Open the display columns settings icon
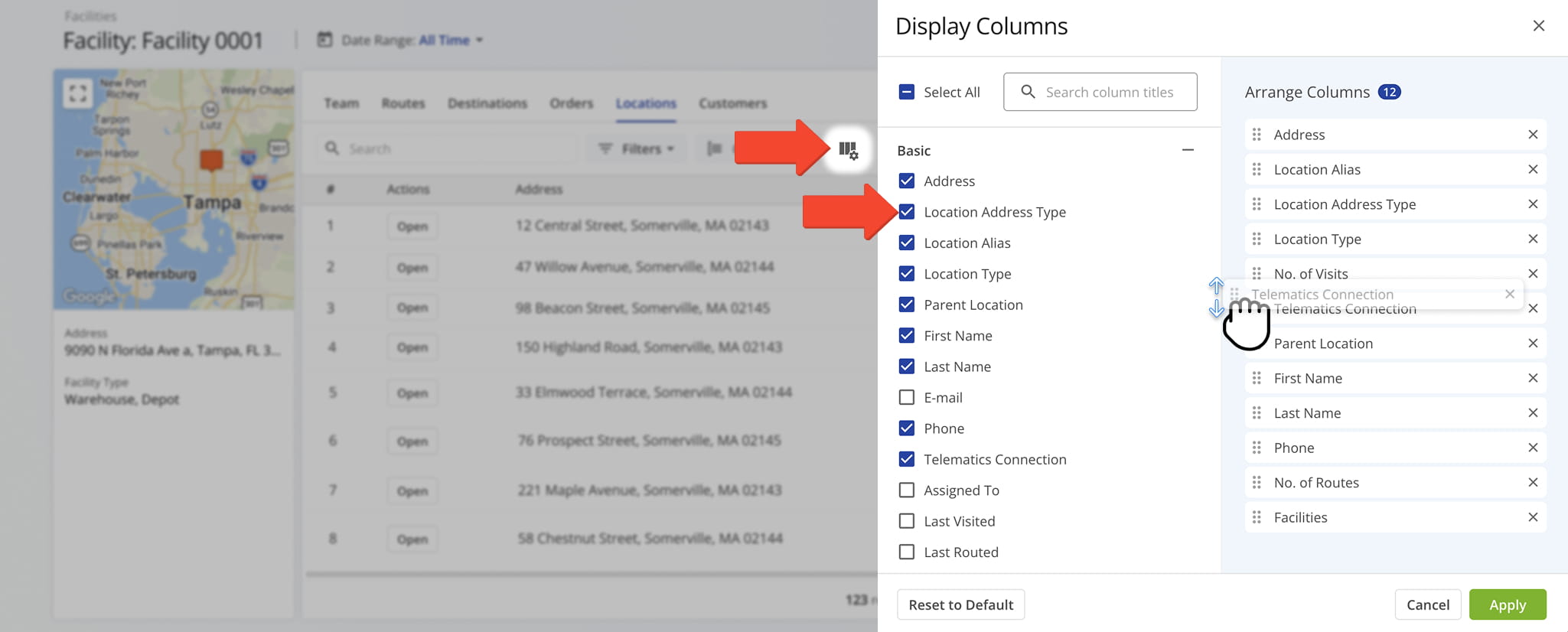The image size is (1568, 632). point(848,149)
